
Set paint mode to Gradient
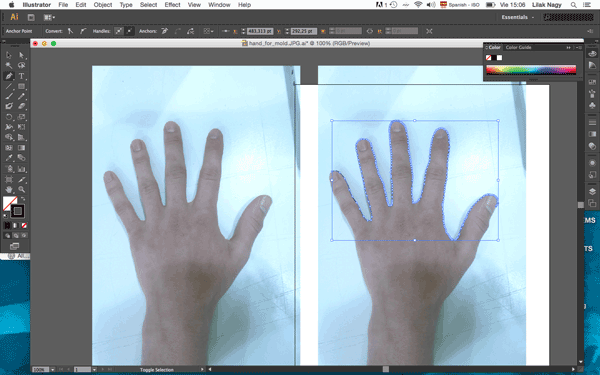click(x=16, y=225)
